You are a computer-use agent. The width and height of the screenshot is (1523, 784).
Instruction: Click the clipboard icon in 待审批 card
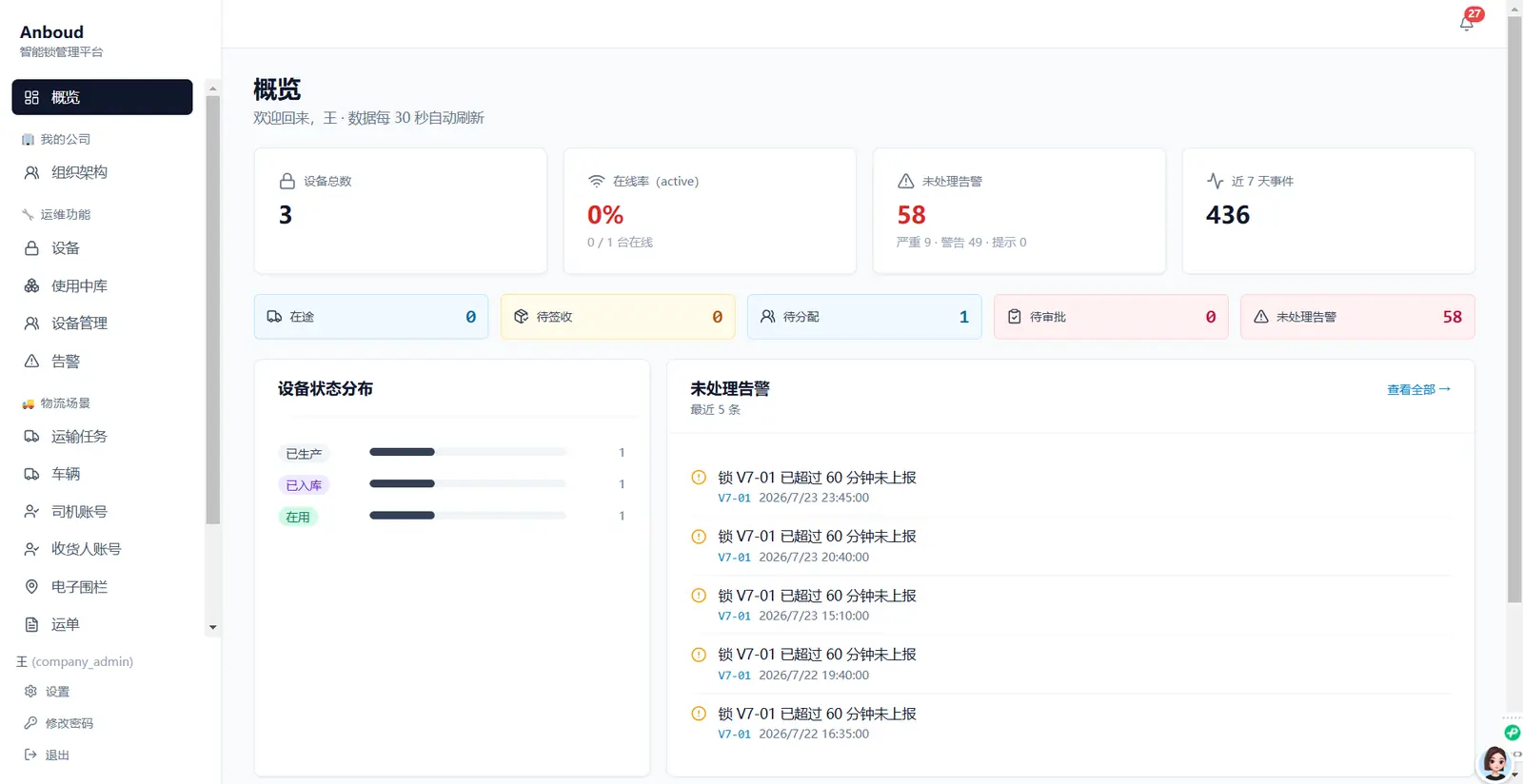coord(1014,317)
